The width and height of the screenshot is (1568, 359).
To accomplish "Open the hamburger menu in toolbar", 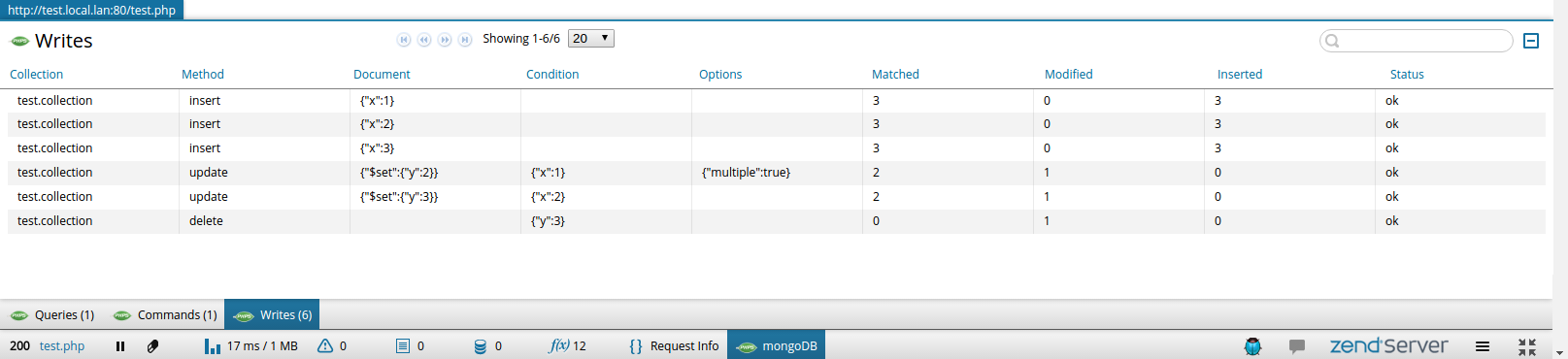I will click(x=1483, y=346).
